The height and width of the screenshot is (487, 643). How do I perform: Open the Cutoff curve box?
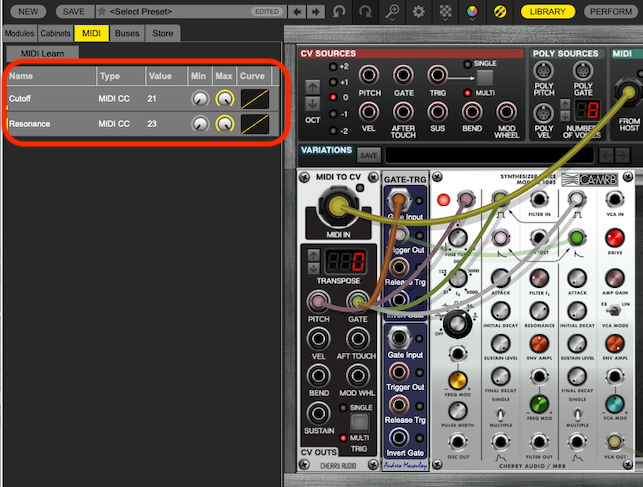(255, 99)
